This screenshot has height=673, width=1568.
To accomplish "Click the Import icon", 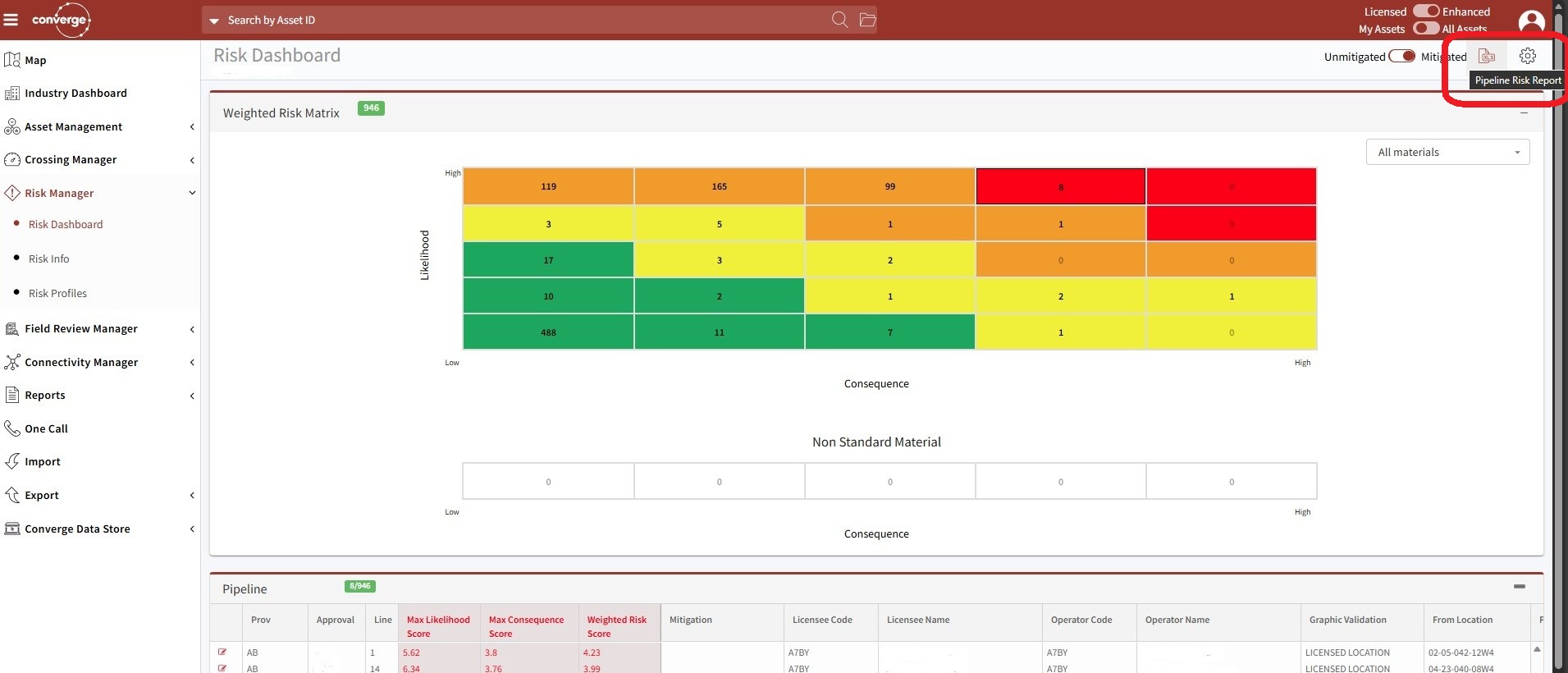I will point(12,461).
